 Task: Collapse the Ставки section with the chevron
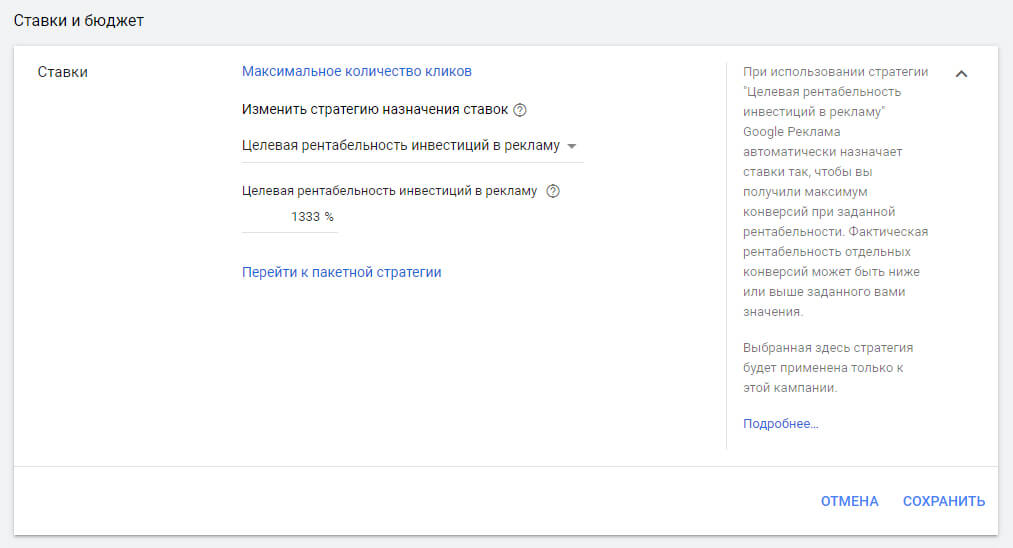[x=961, y=74]
